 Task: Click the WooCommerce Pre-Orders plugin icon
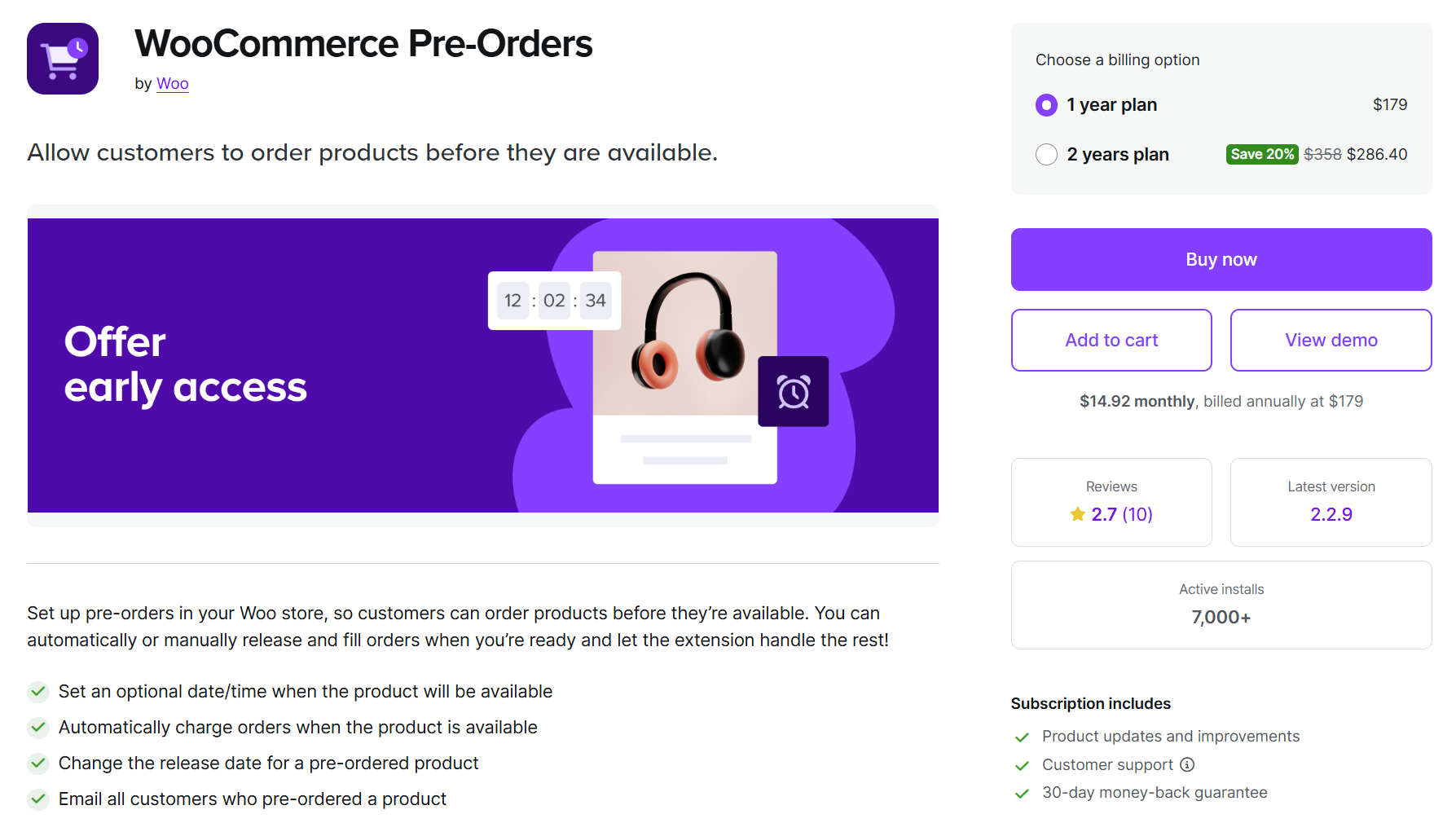click(x=62, y=58)
